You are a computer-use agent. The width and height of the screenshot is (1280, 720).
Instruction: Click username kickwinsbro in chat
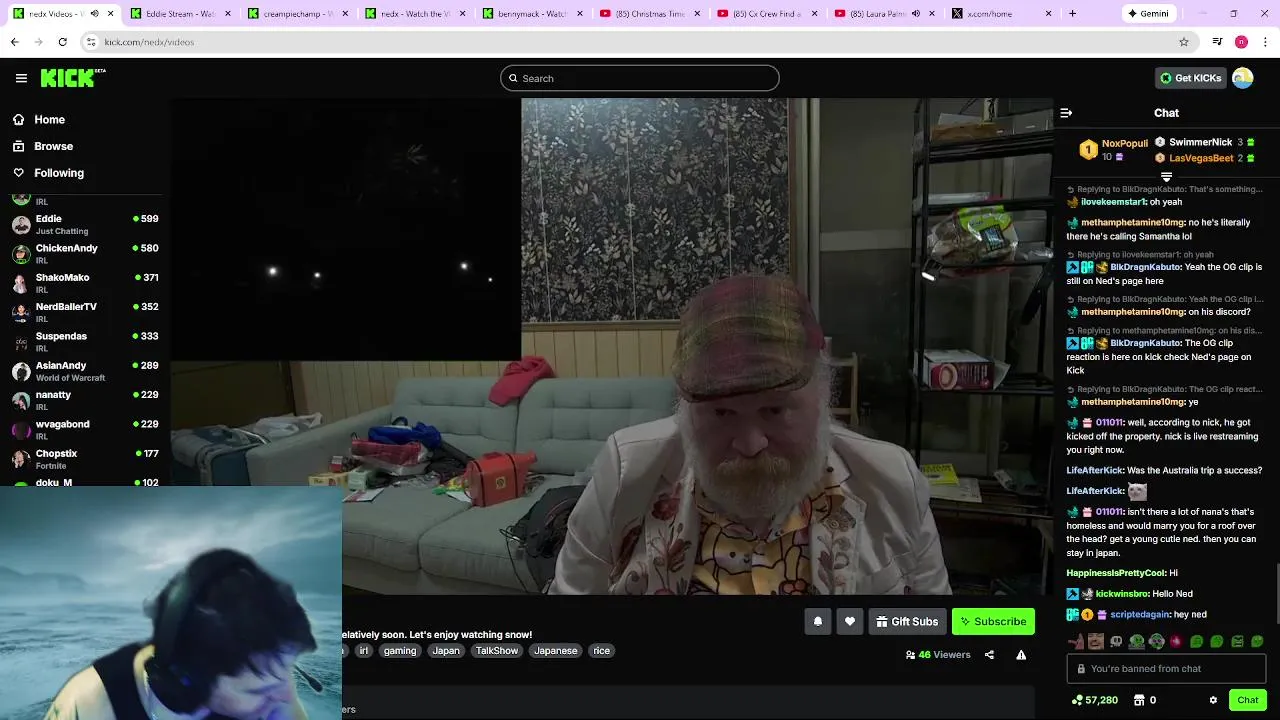tap(1121, 594)
